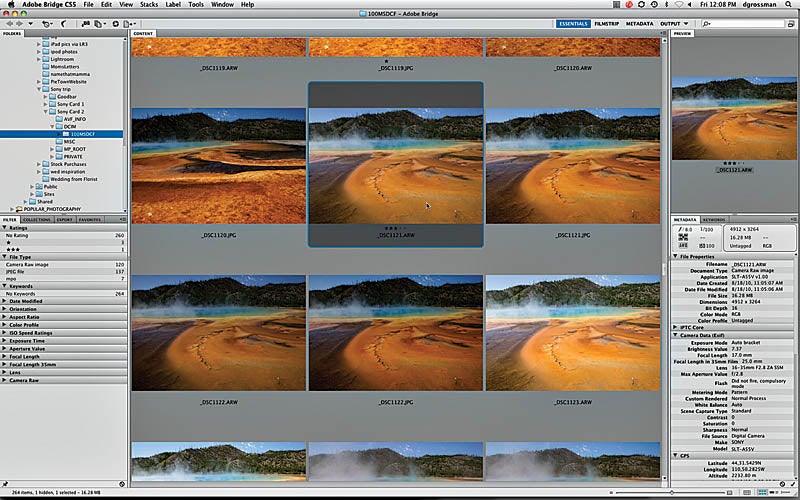The height and width of the screenshot is (500, 800).
Task: Switch to the Filmstrip workspace
Action: pyautogui.click(x=606, y=24)
